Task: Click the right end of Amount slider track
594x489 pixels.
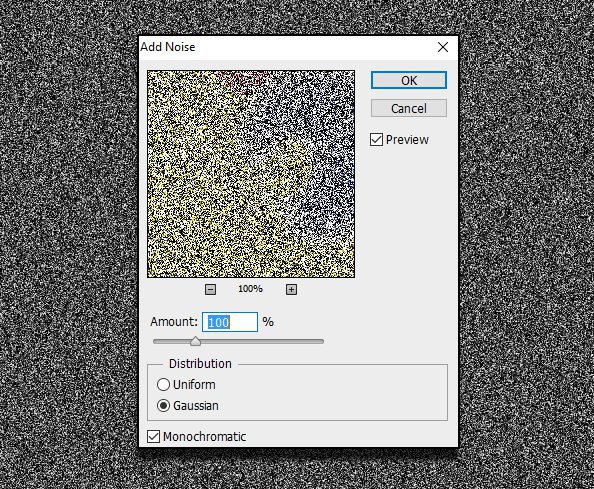Action: click(321, 341)
